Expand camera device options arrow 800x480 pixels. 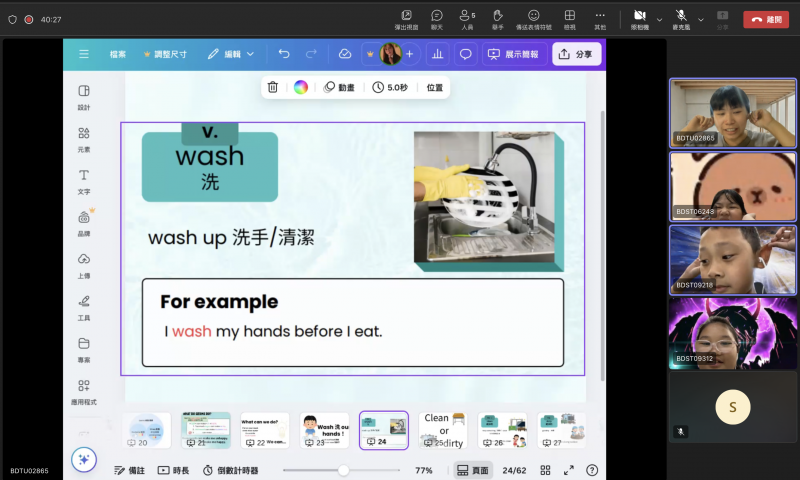pyautogui.click(x=659, y=20)
